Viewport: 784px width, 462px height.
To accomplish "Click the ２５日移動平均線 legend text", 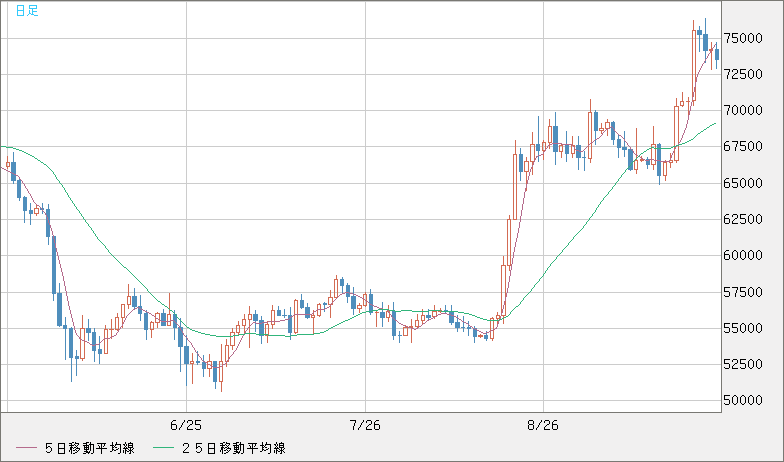I will point(234,448).
